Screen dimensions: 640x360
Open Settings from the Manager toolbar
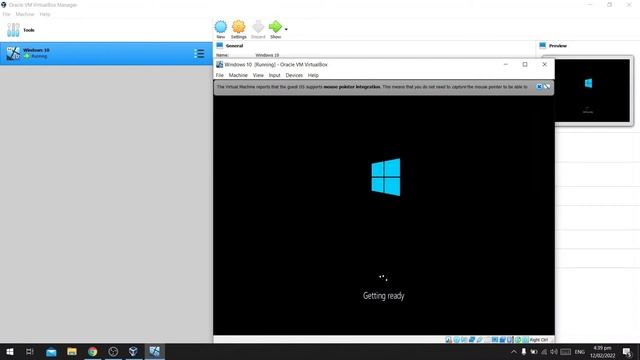pyautogui.click(x=239, y=27)
